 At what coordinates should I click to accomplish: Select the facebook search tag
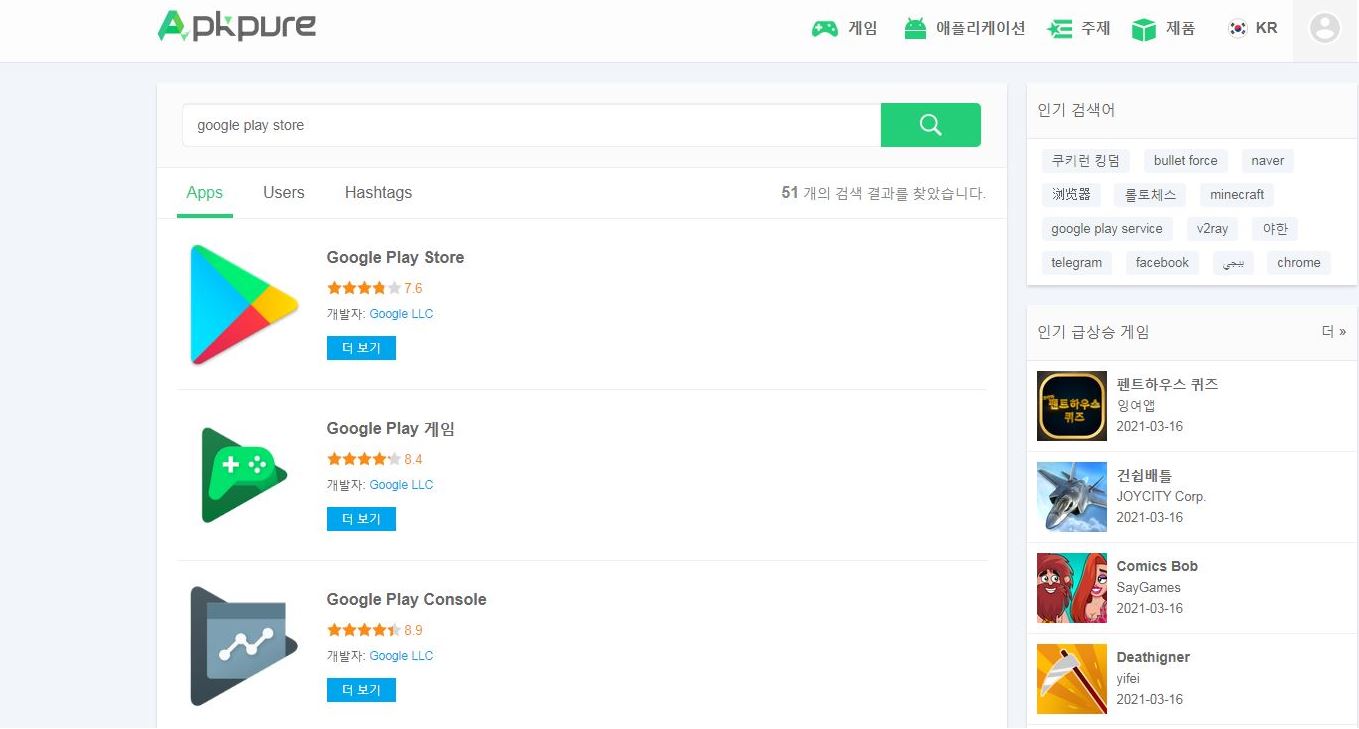1162,262
